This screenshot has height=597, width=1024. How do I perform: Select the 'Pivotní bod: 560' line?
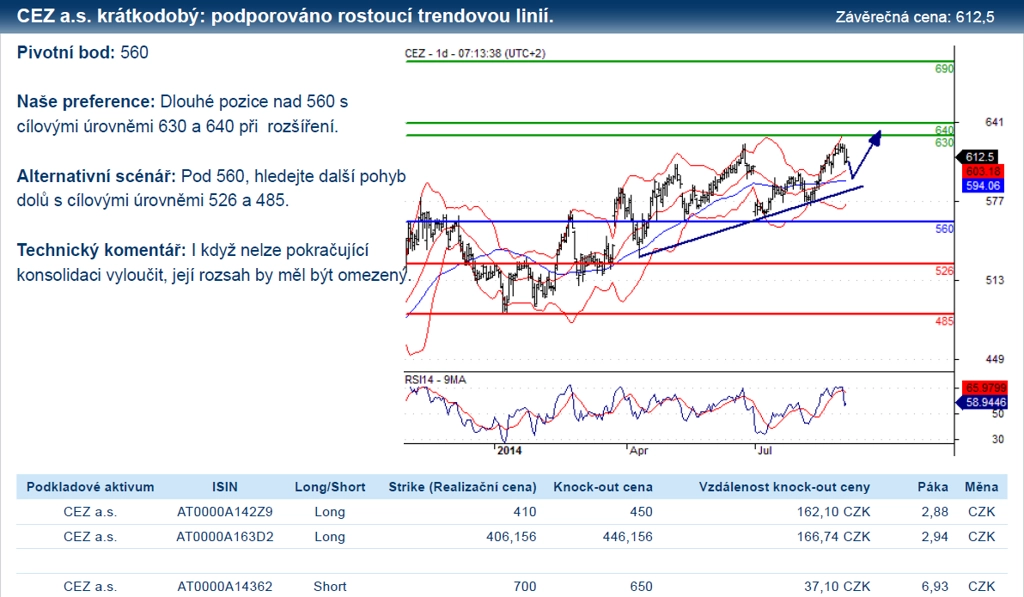tap(82, 52)
